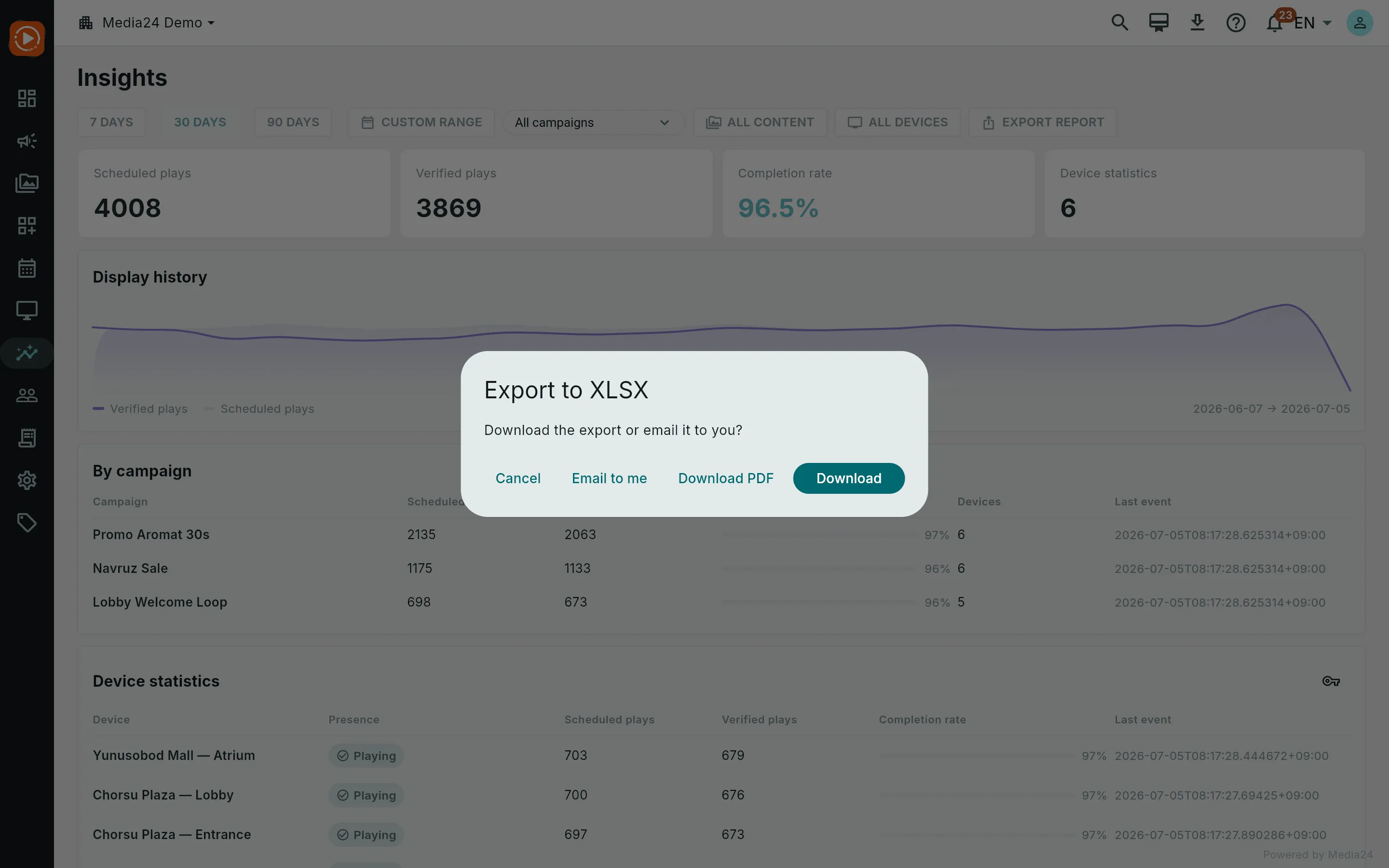Click Navruz Sale completion bar
1389x868 pixels.
pyautogui.click(x=819, y=569)
